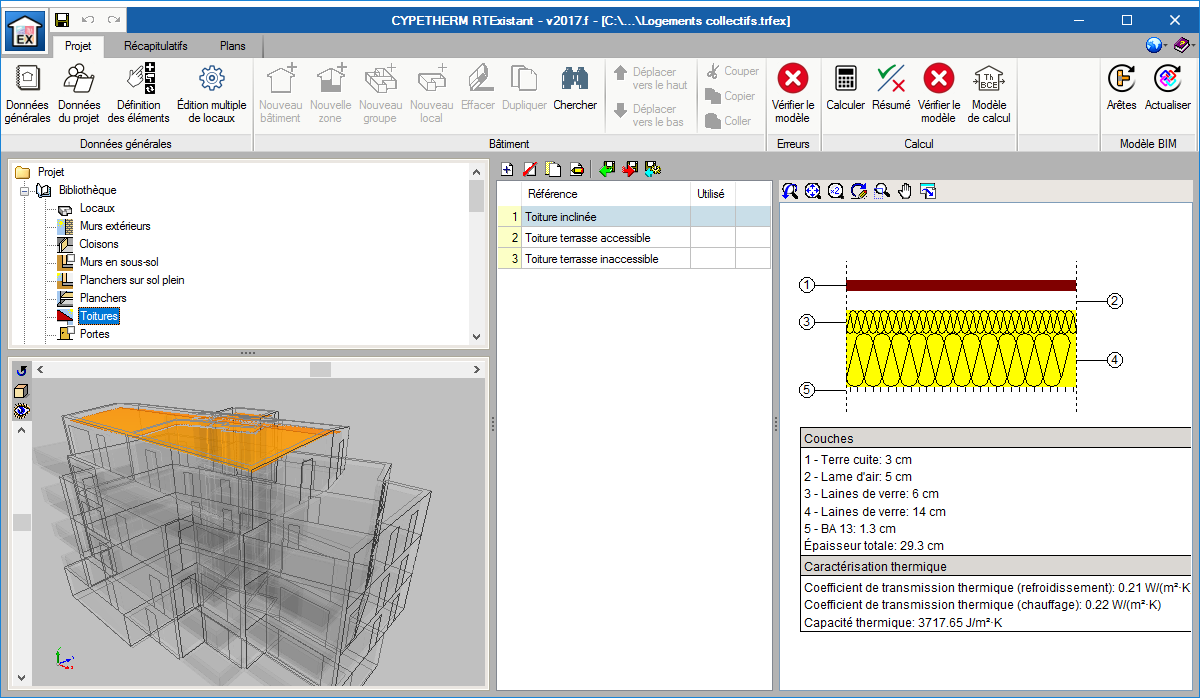1200x698 pixels.
Task: Toggle the 3D box view mode
Action: pos(21,390)
